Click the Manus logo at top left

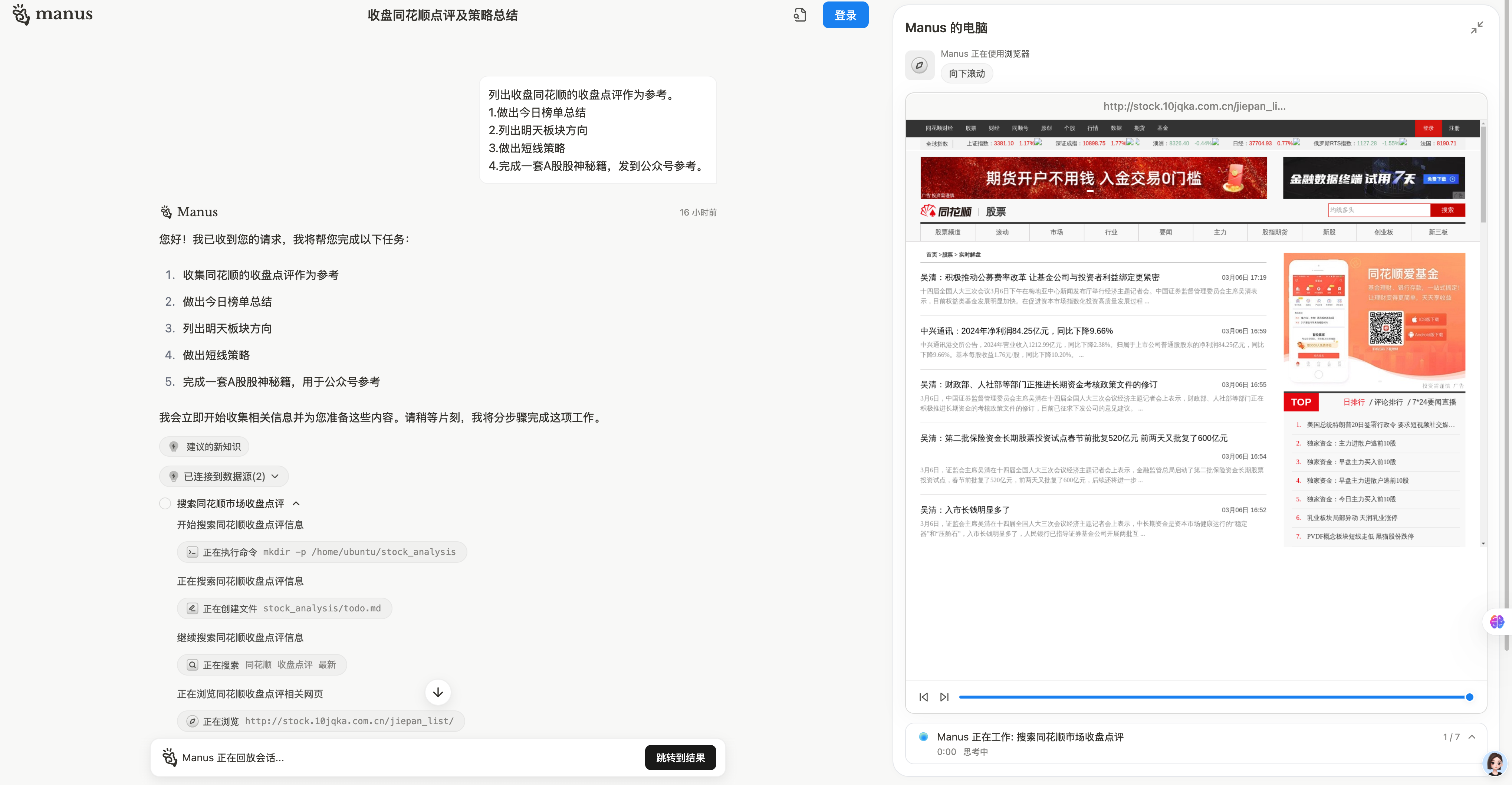pyautogui.click(x=52, y=14)
